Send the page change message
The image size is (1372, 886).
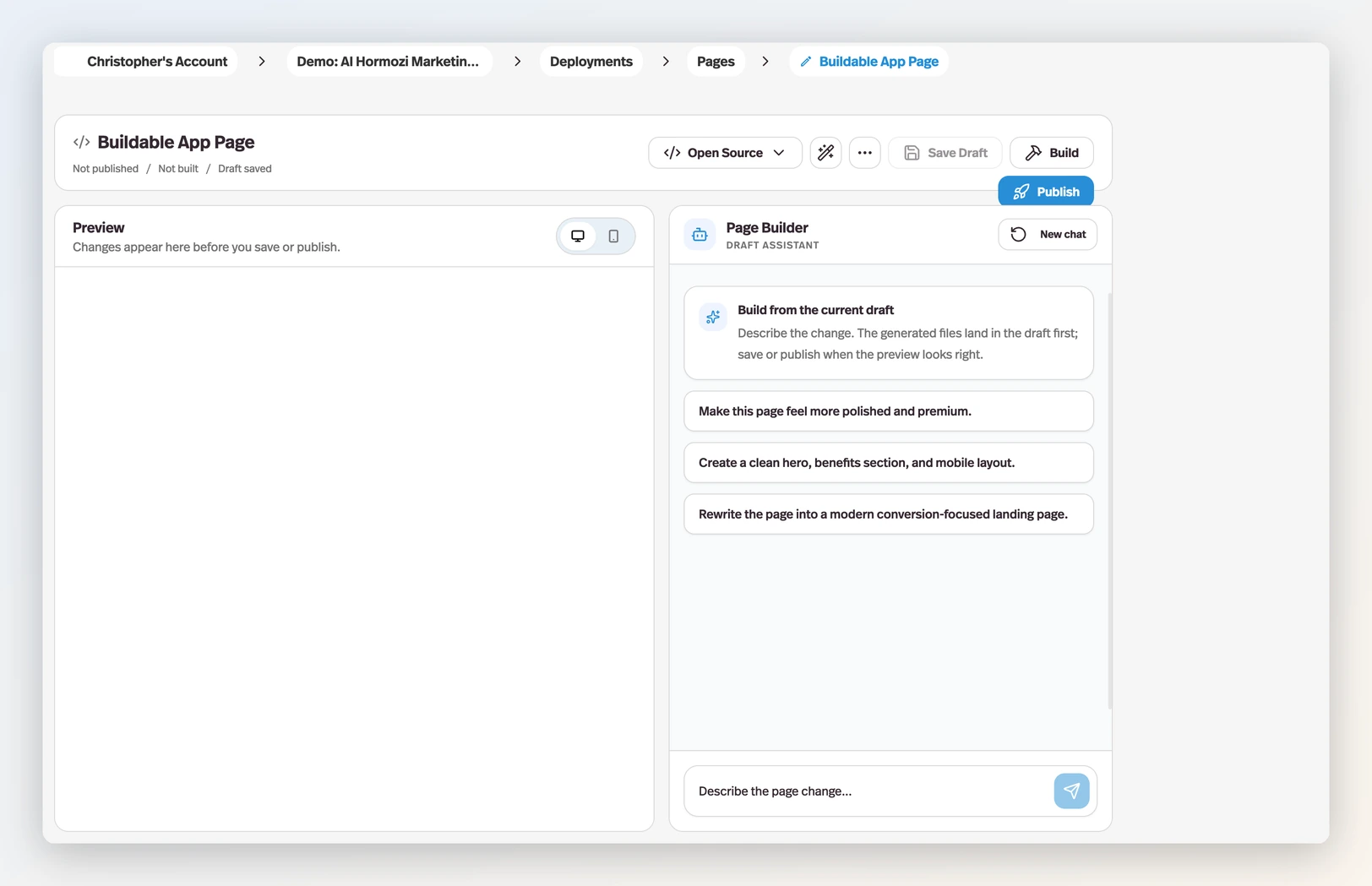point(1071,791)
